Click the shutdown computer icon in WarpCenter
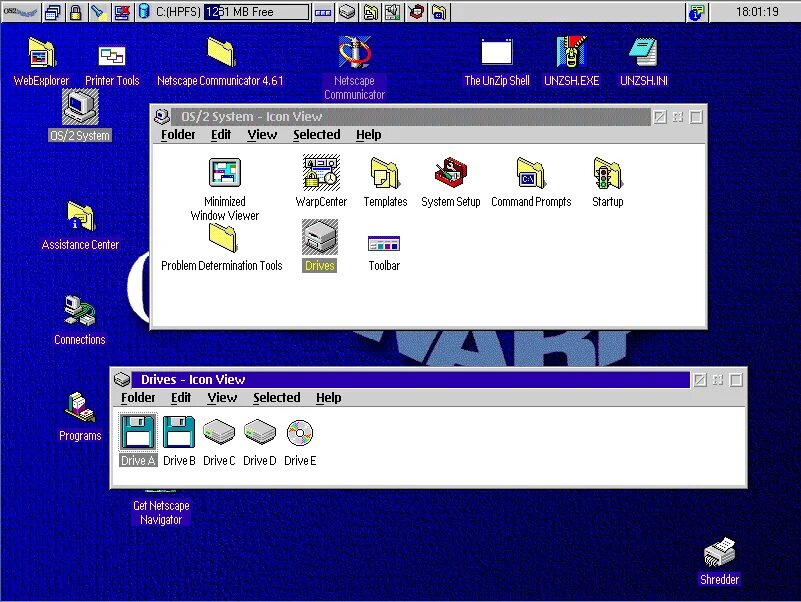This screenshot has width=801, height=602. [x=122, y=12]
